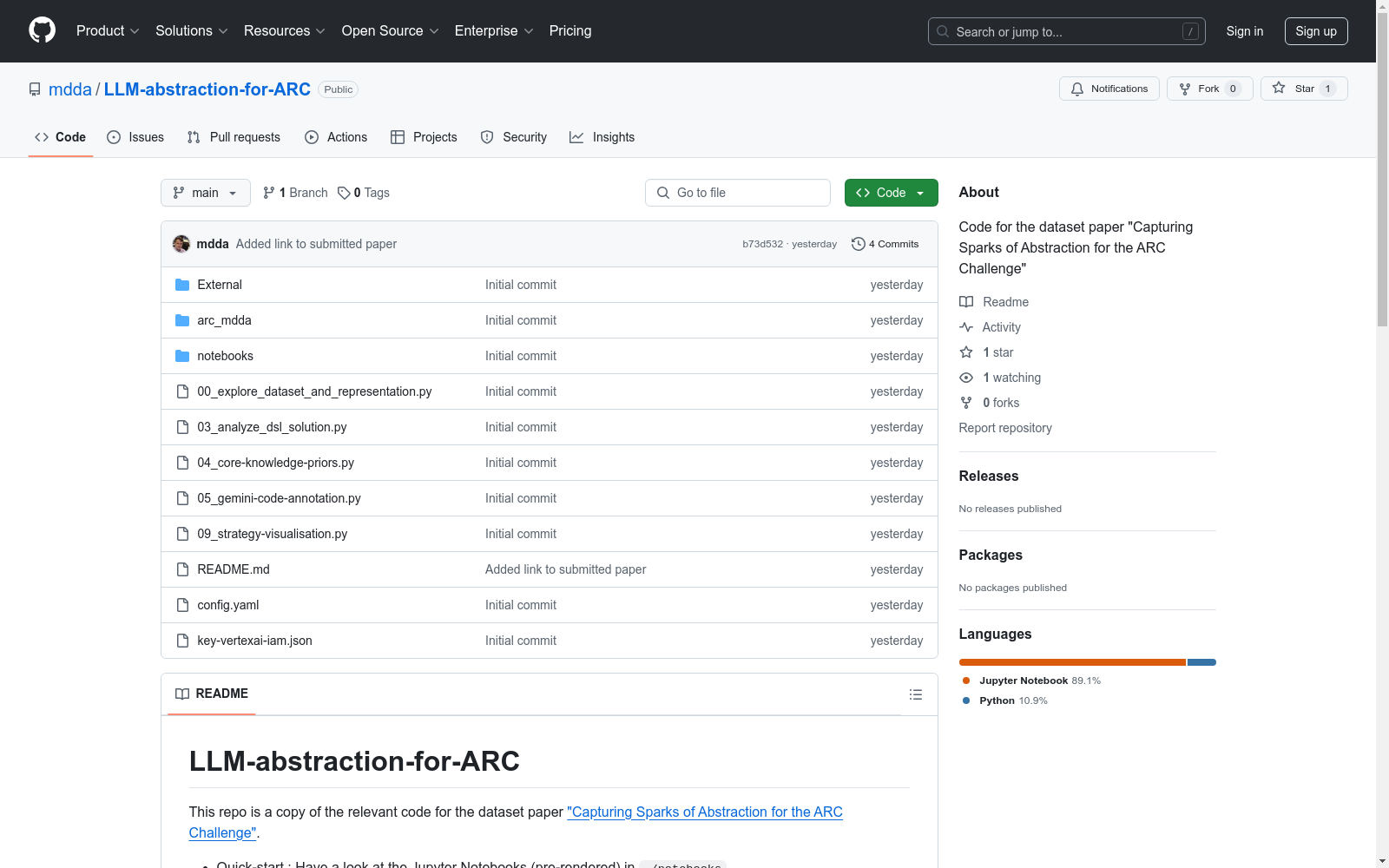Screen dimensions: 1389x868
Task: Click the book icon beside Readme
Action: coord(966,302)
